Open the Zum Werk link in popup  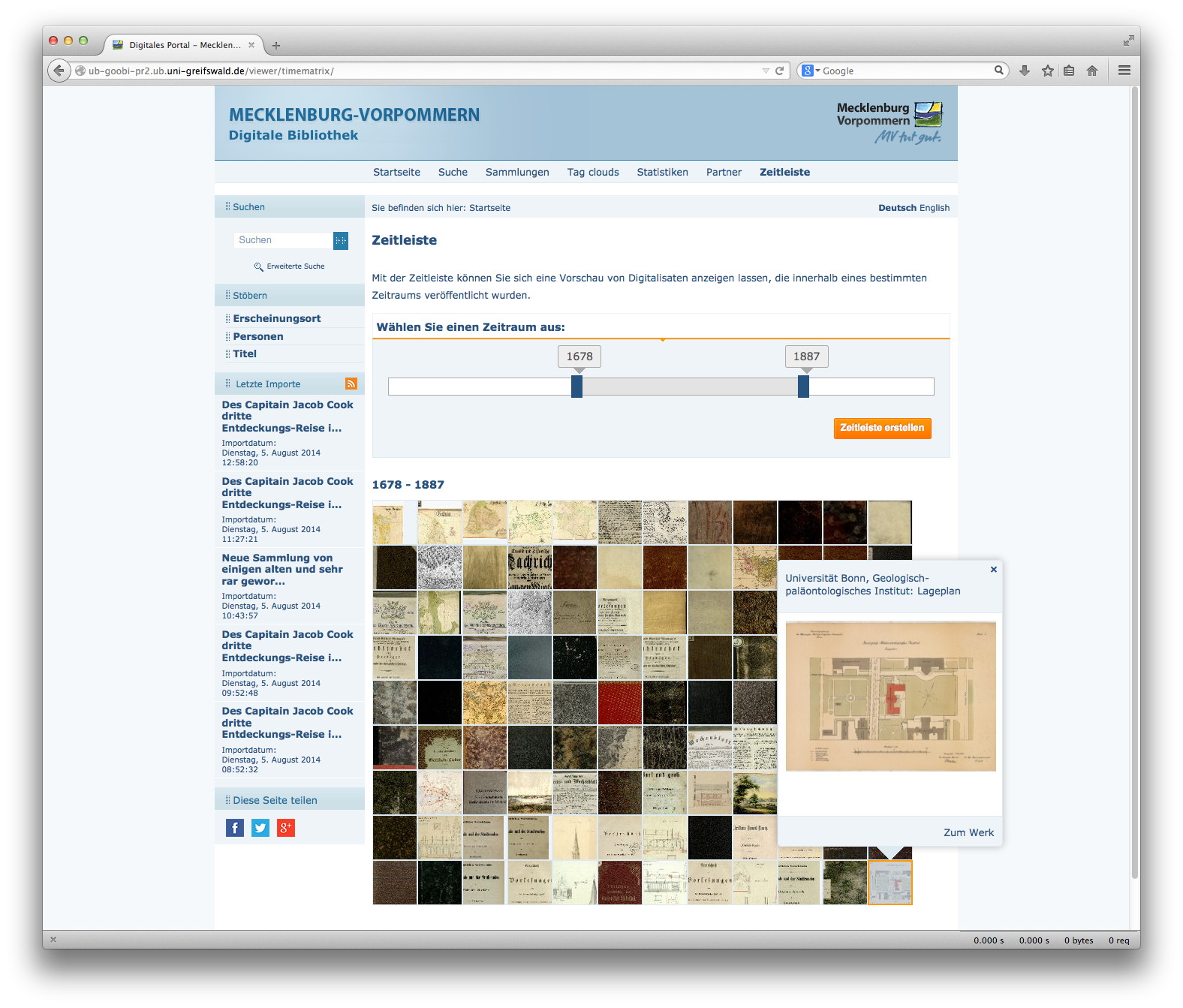pyautogui.click(x=968, y=832)
